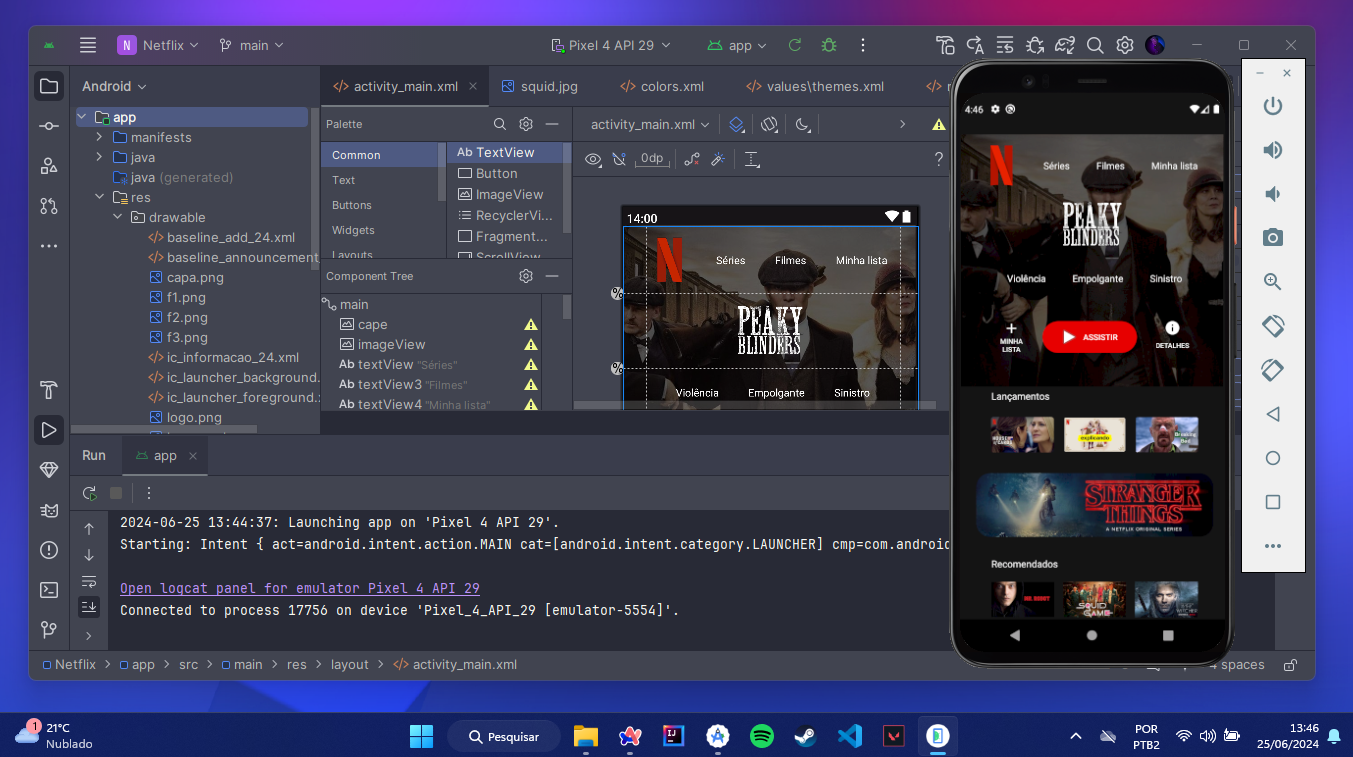Clear all constraints icon in design toolbar

coord(691,159)
